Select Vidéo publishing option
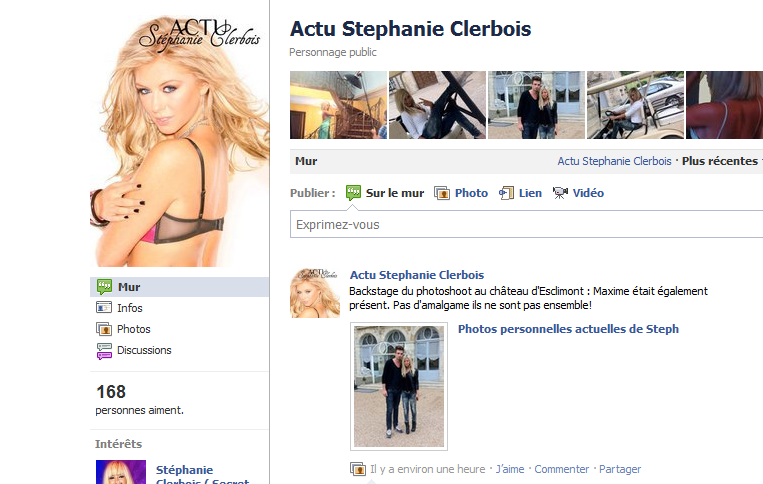The height and width of the screenshot is (484, 763). tap(588, 193)
